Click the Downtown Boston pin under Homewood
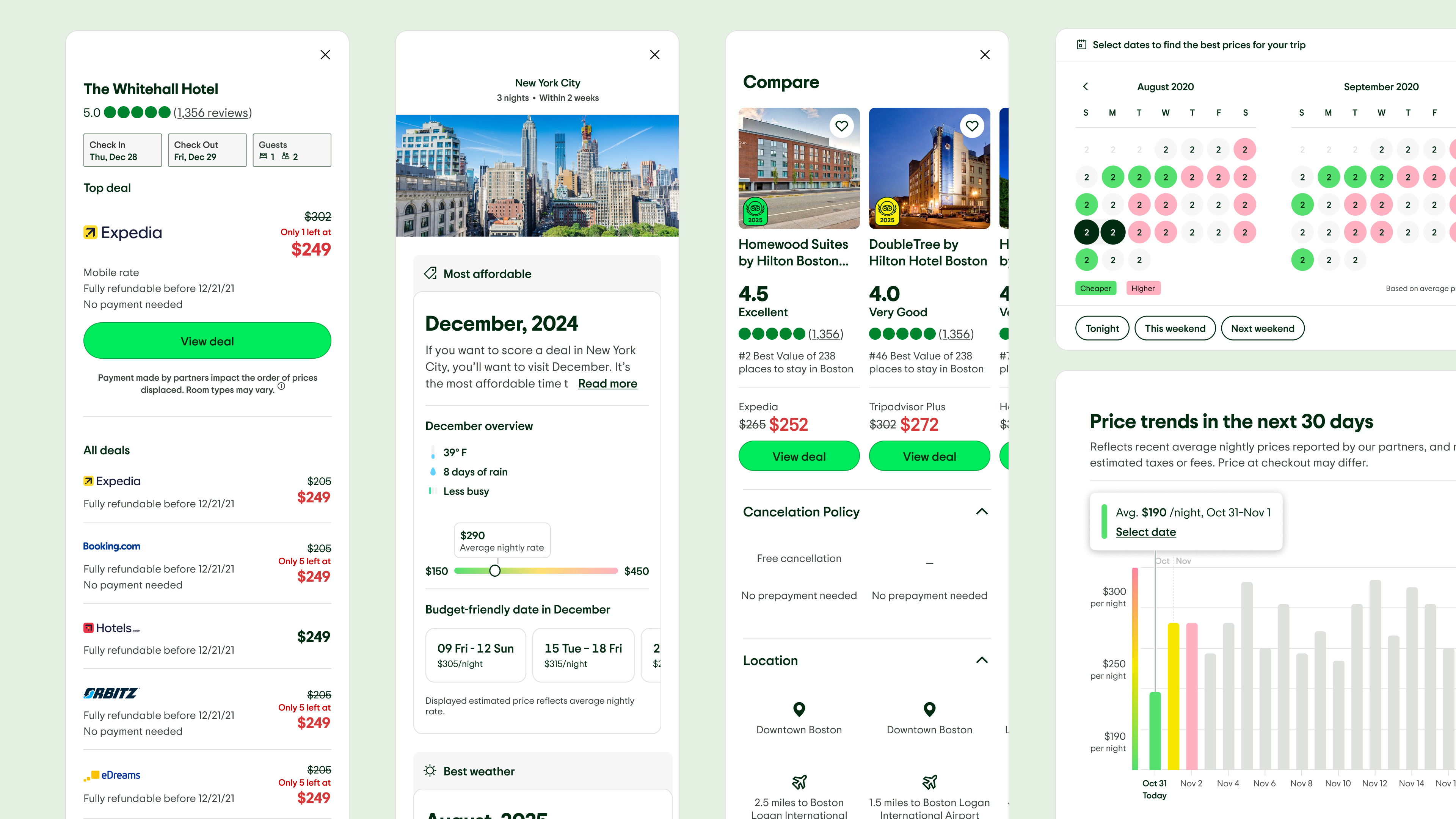This screenshot has width=1456, height=819. click(799, 709)
